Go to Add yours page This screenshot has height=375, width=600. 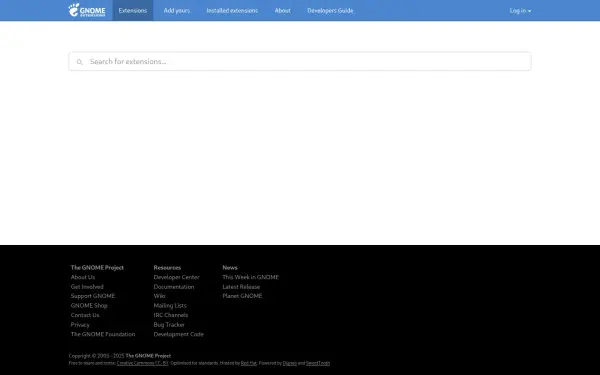[177, 10]
